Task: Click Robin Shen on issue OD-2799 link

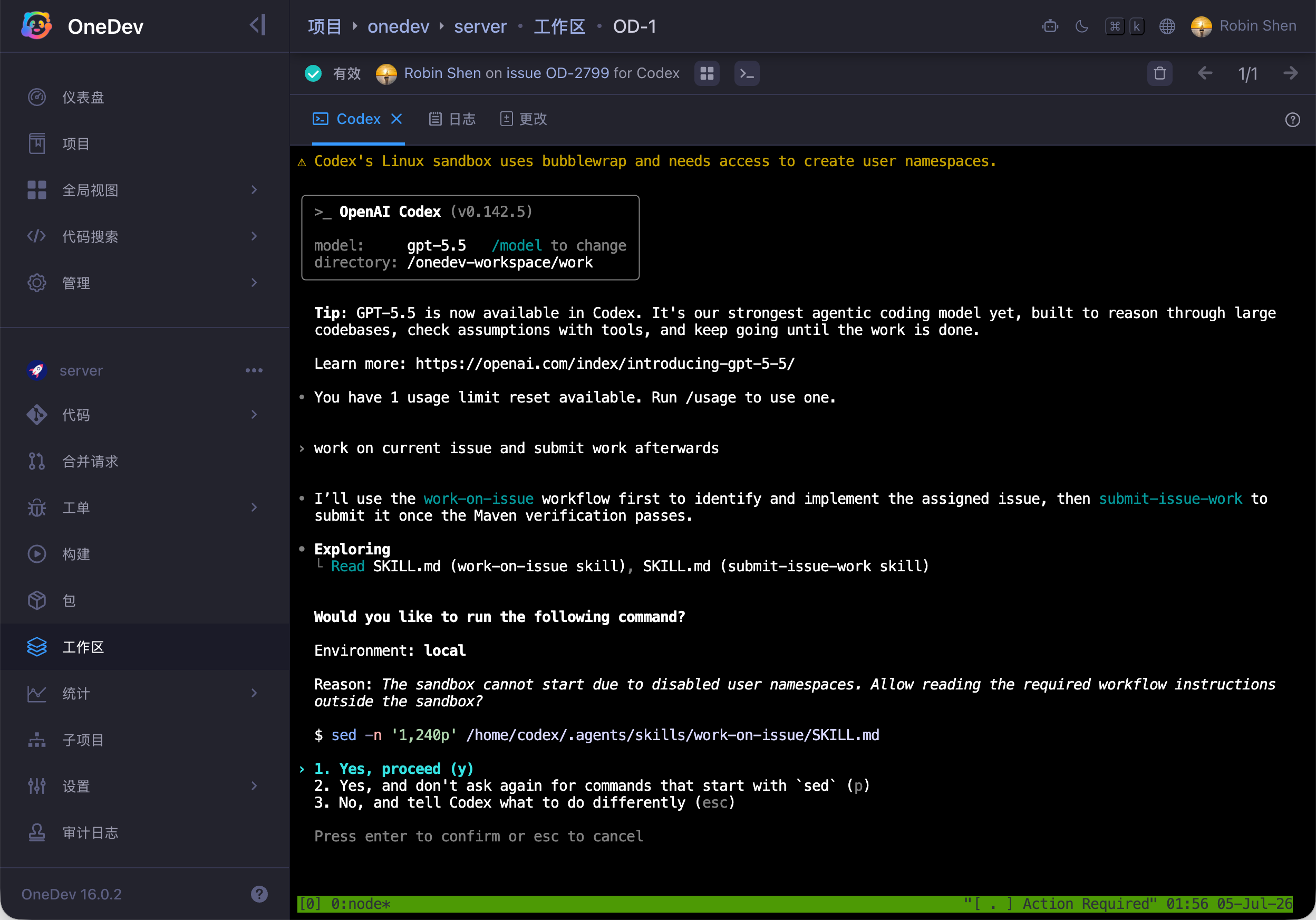Action: tap(541, 73)
